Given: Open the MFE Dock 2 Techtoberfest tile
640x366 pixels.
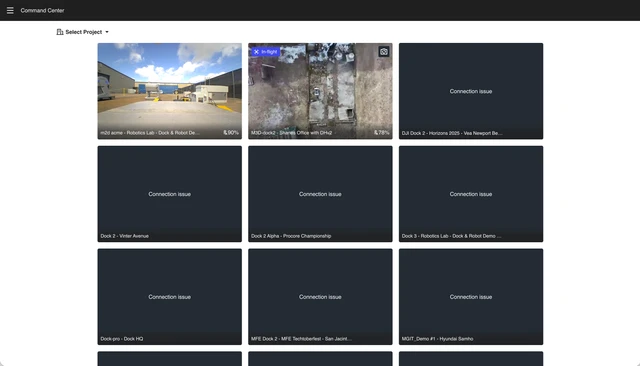Looking at the screenshot, I should tap(320, 297).
